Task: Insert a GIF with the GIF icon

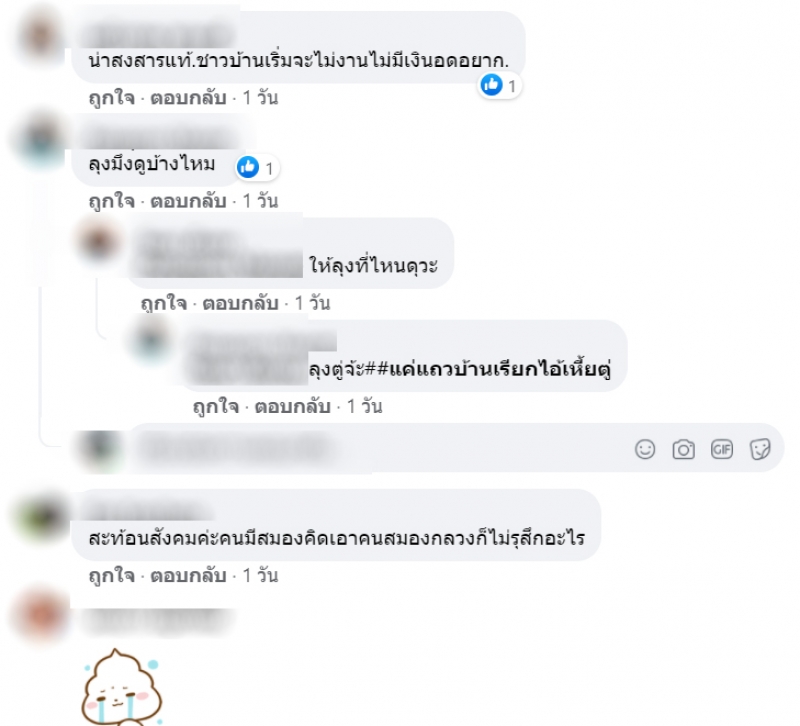Action: point(721,449)
